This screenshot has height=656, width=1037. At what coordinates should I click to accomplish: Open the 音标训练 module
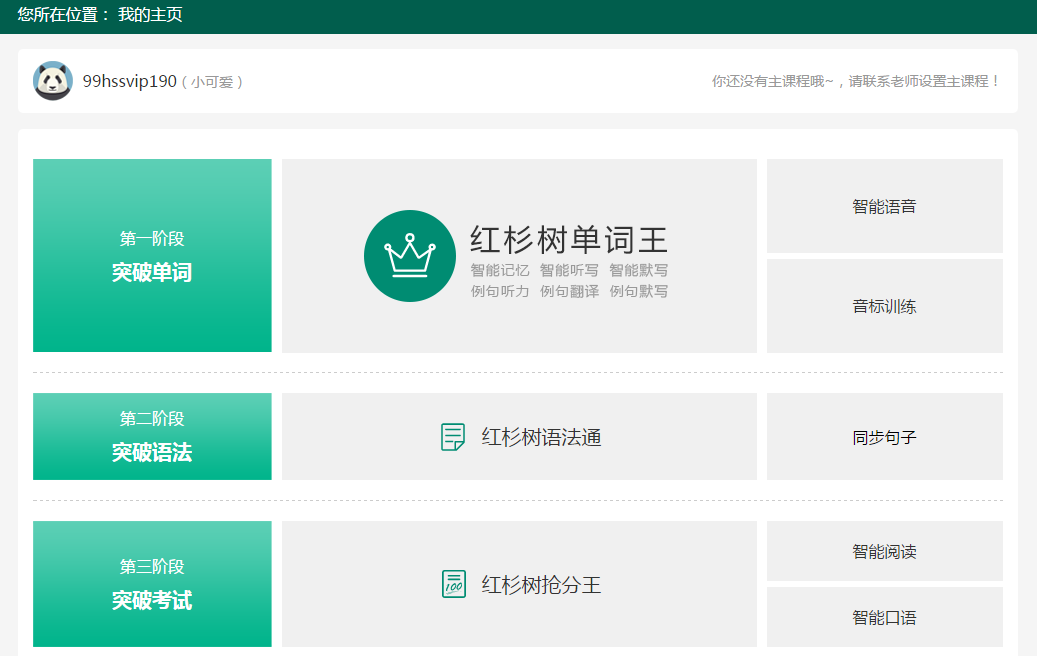pos(884,306)
